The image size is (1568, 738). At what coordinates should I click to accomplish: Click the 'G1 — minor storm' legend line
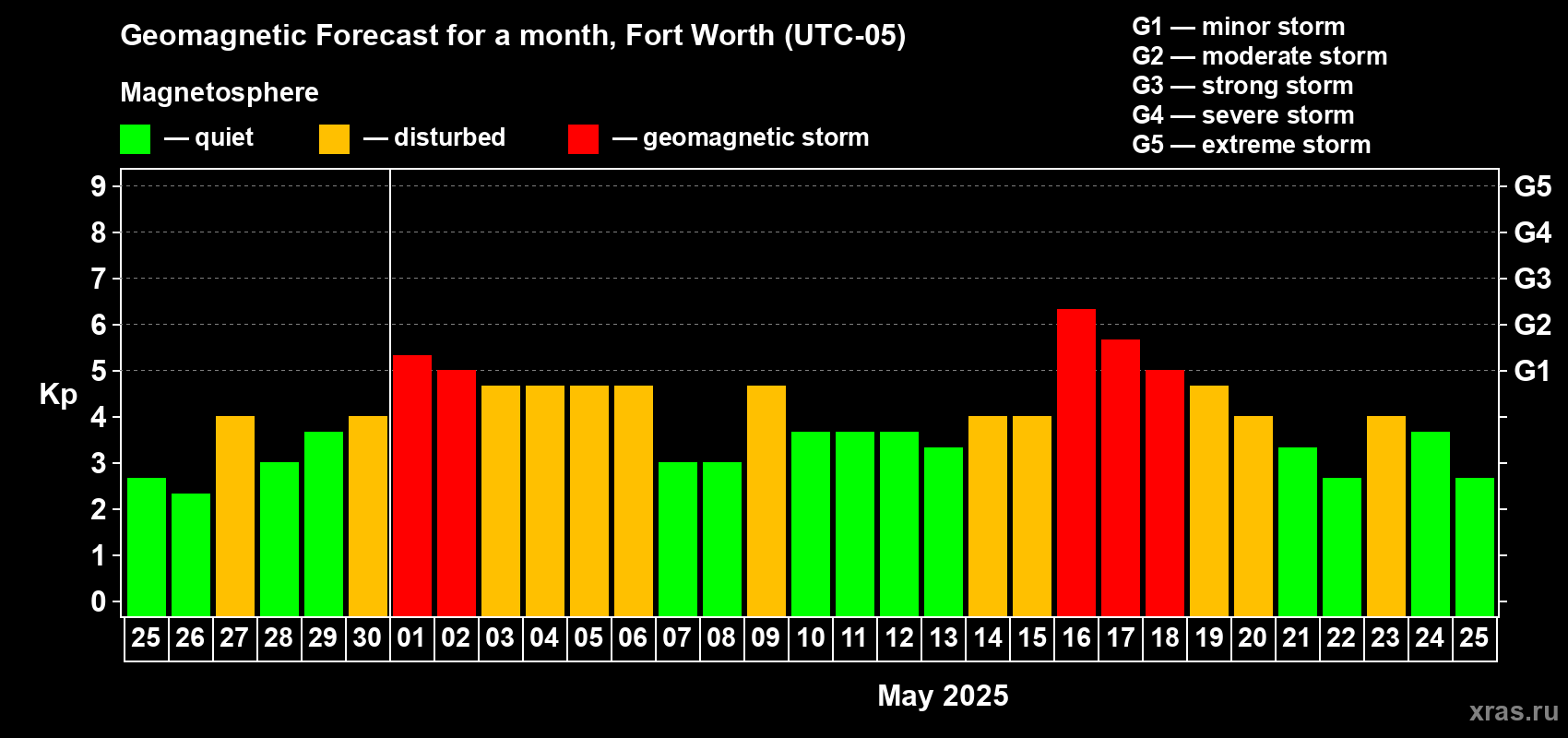(1239, 27)
